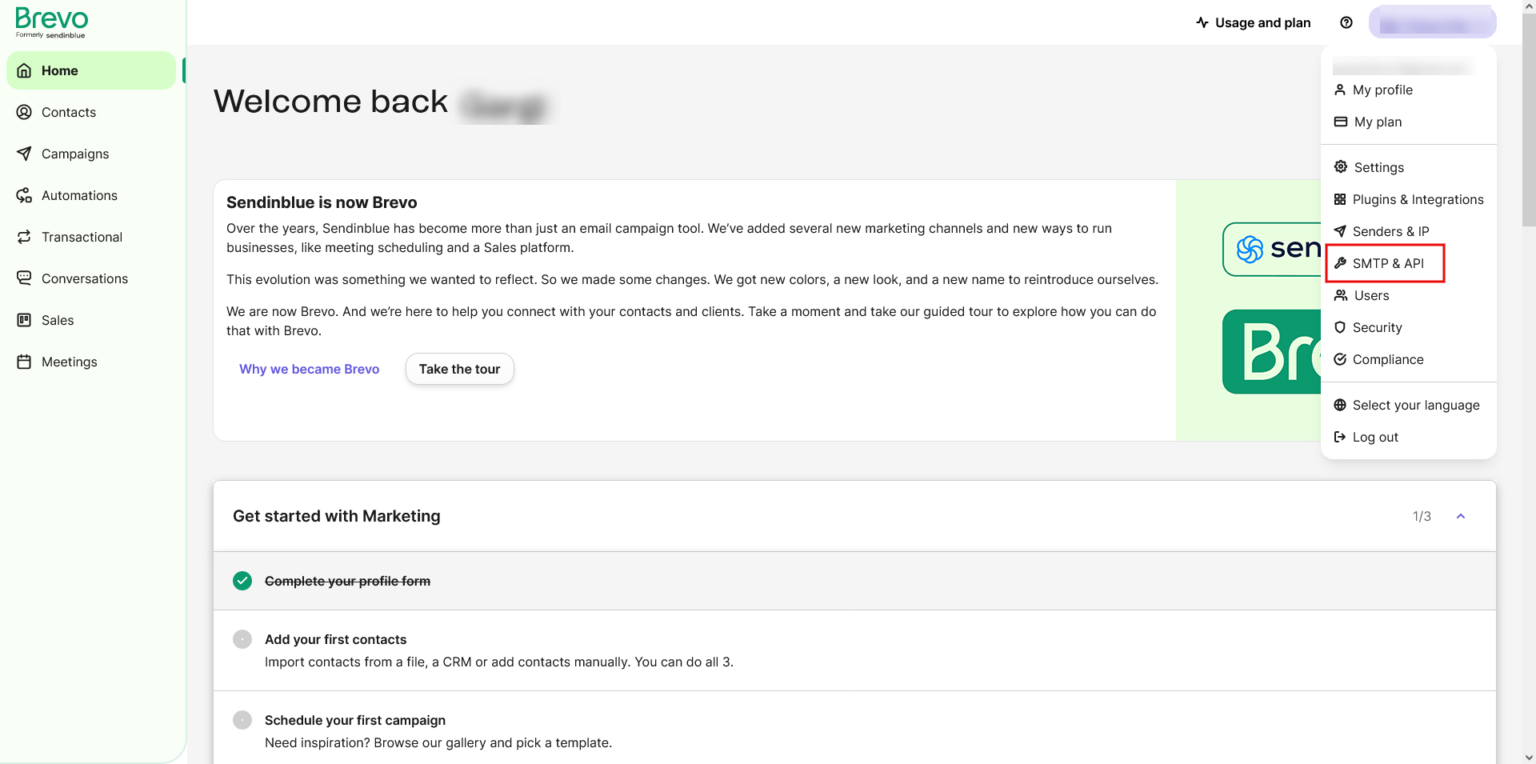Screen dimensions: 1536x764
Task: Open Senders & IP in the account menu
Action: (x=1390, y=231)
